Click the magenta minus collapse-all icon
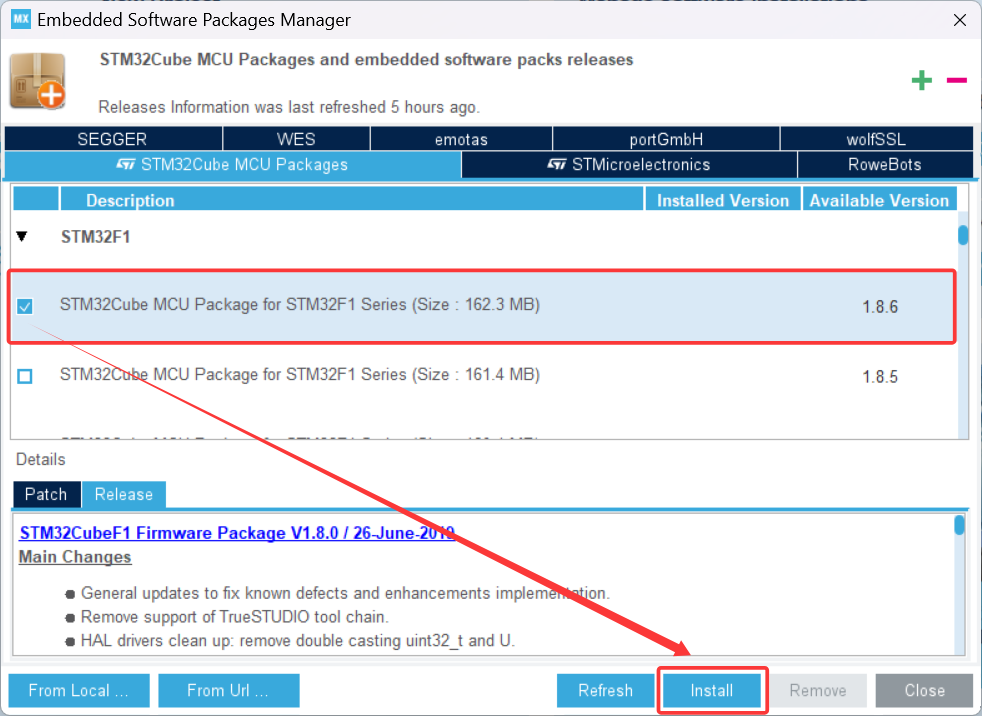The height and width of the screenshot is (716, 982). 956,80
